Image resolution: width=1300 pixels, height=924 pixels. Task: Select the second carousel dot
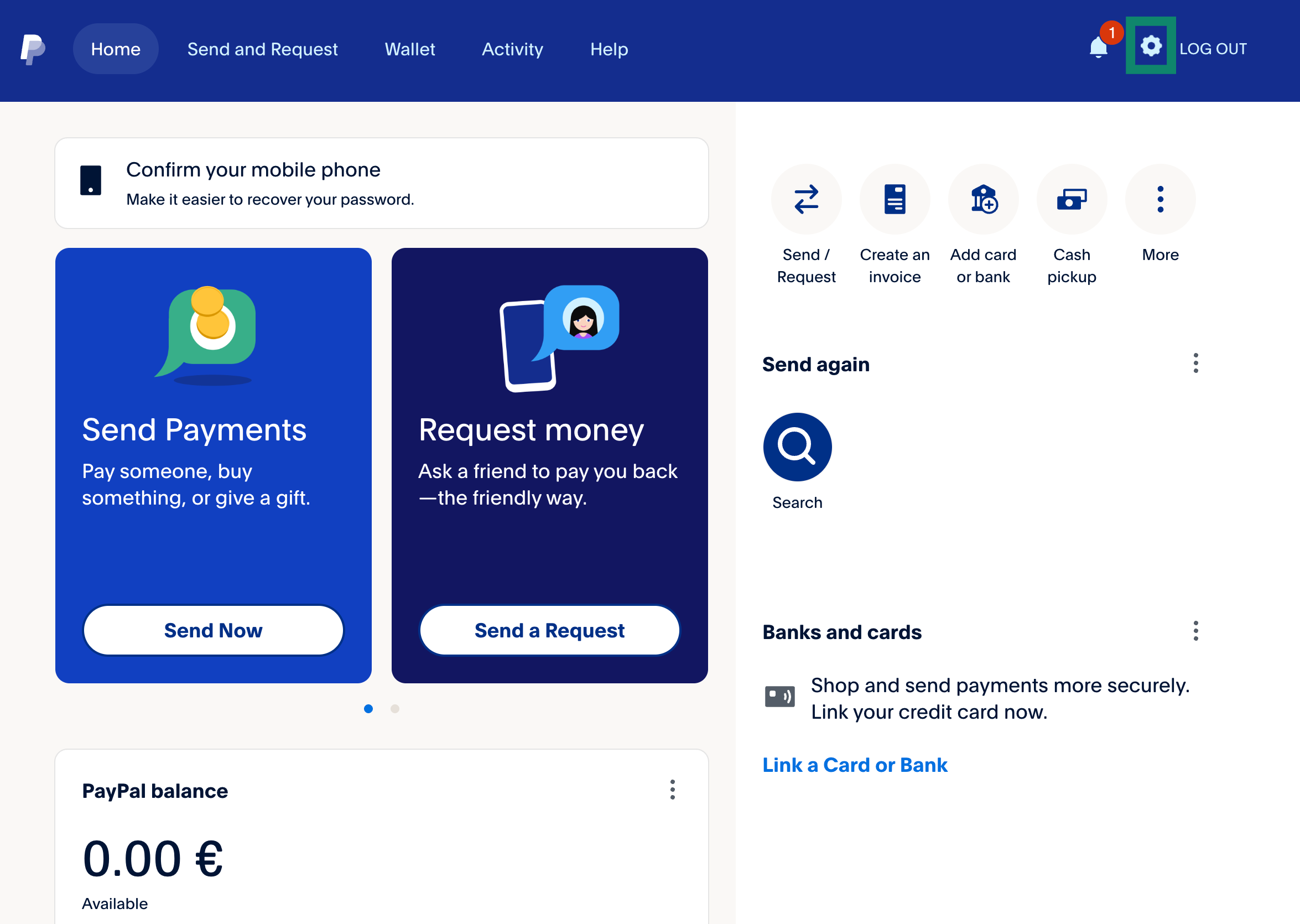coord(394,709)
